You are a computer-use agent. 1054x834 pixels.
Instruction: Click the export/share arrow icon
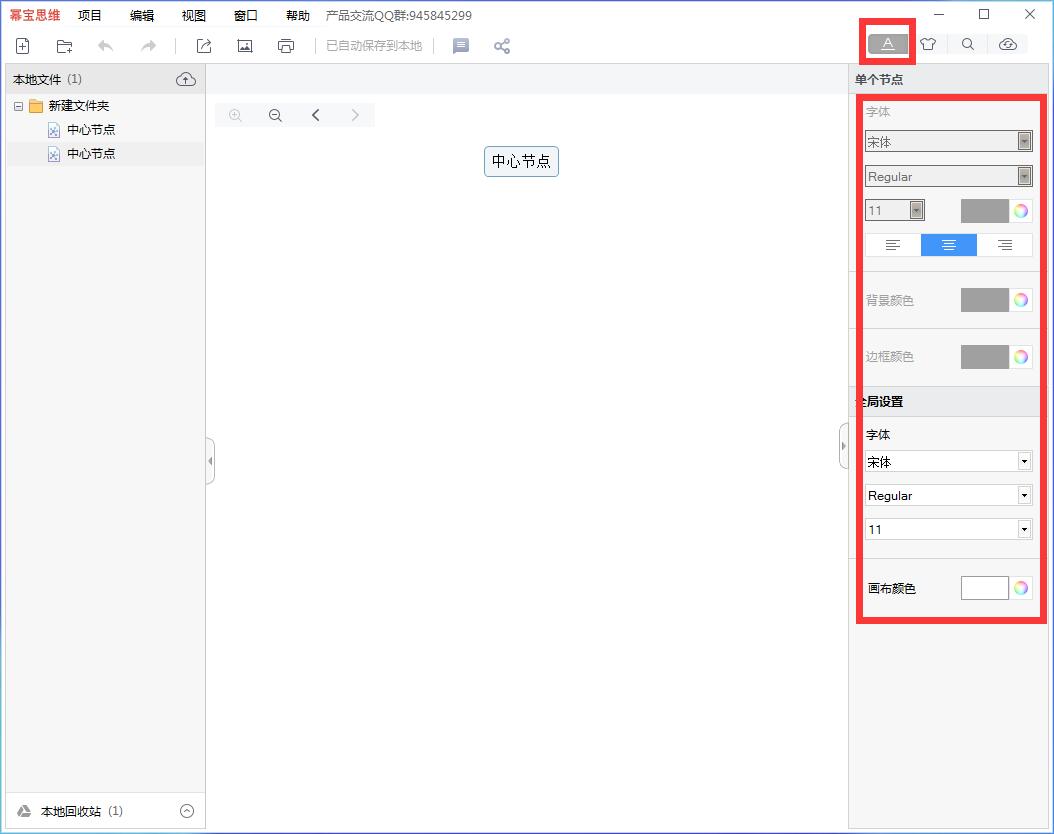pyautogui.click(x=204, y=46)
